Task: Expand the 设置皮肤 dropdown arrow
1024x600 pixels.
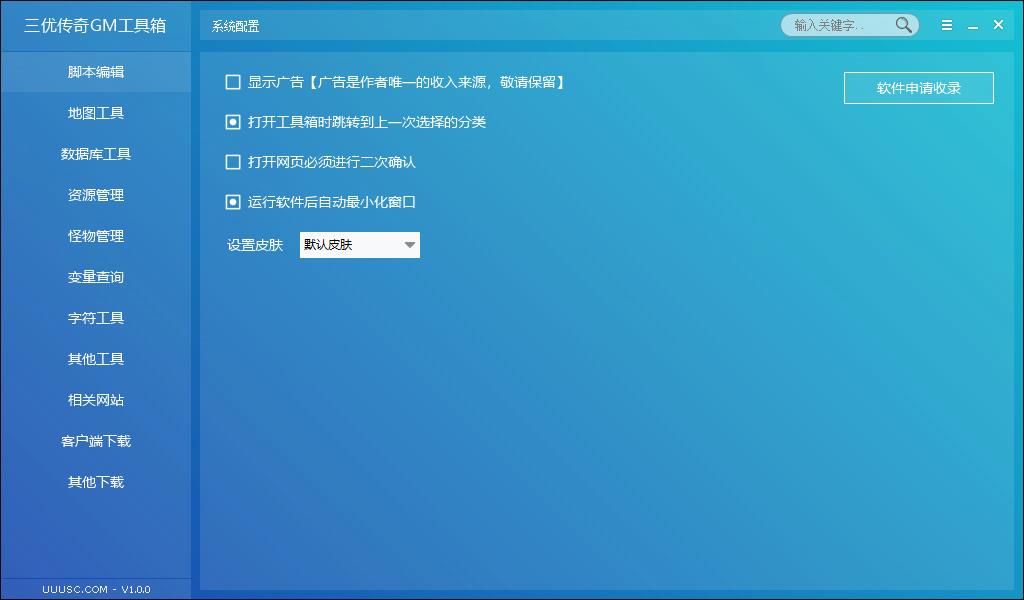Action: [x=409, y=245]
